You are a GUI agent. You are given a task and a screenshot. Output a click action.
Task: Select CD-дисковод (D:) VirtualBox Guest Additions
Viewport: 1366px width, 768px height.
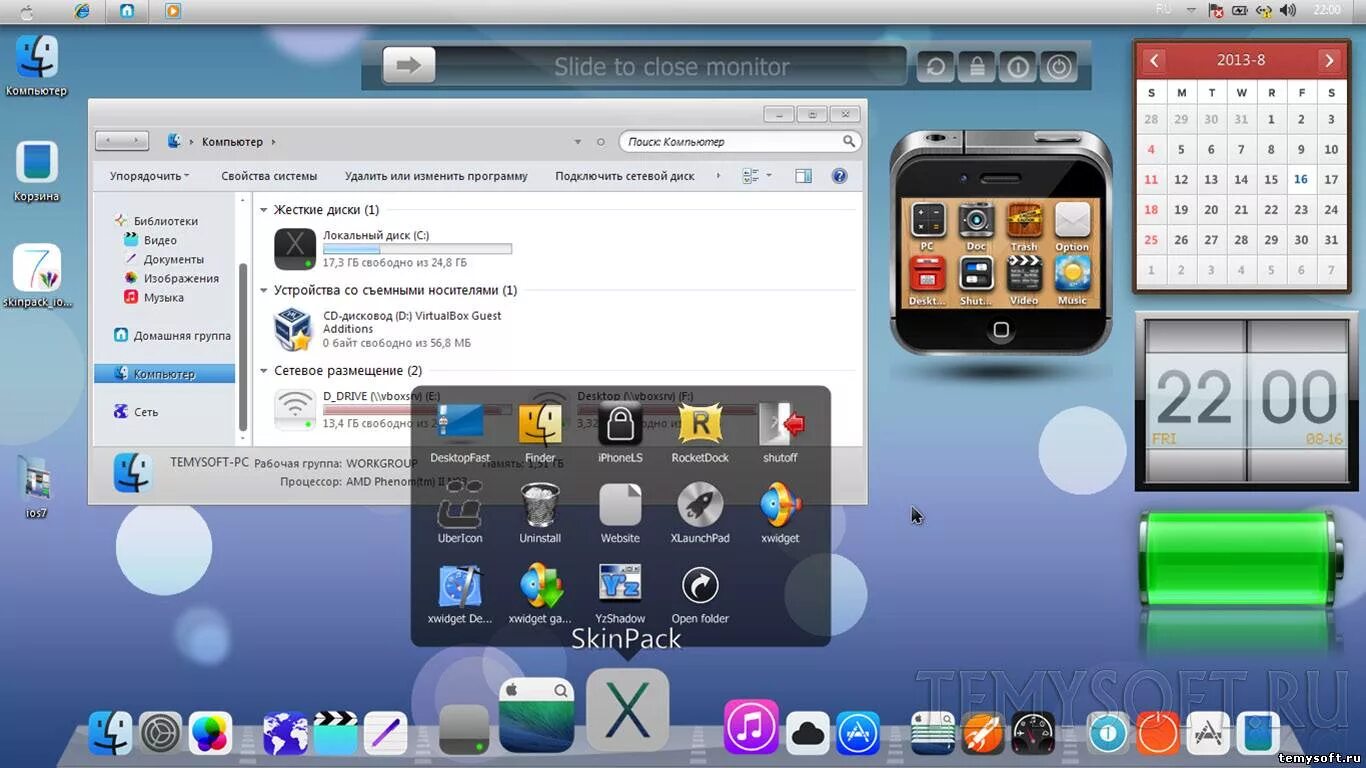pyautogui.click(x=393, y=329)
